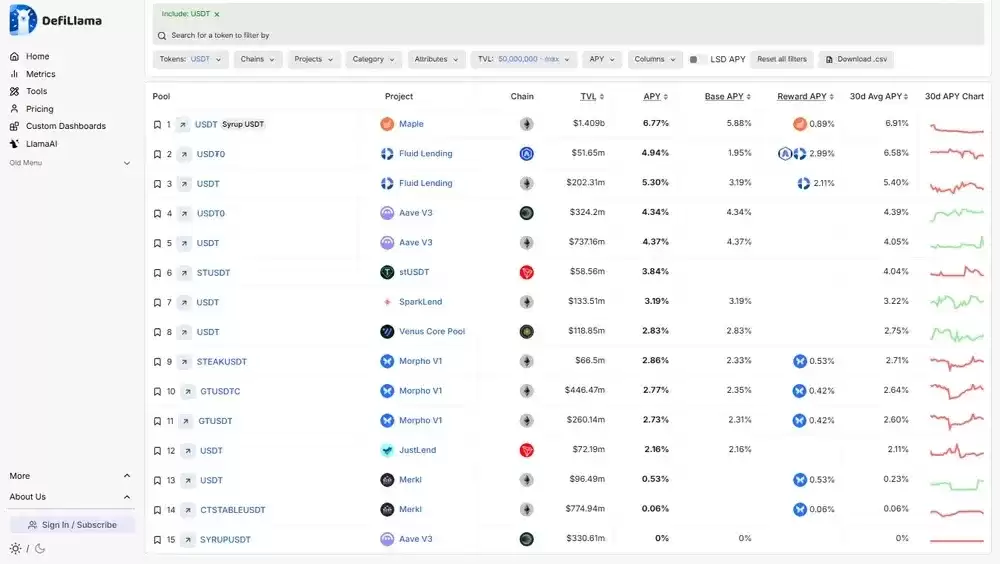1000x564 pixels.
Task: Click the JustLend project icon
Action: click(387, 450)
